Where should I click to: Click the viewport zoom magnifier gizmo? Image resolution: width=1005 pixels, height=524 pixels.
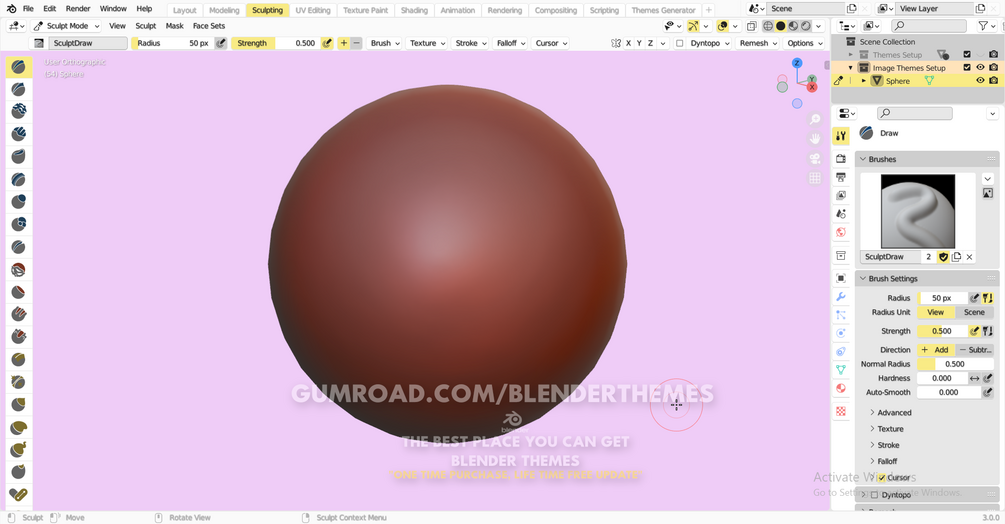pos(815,119)
